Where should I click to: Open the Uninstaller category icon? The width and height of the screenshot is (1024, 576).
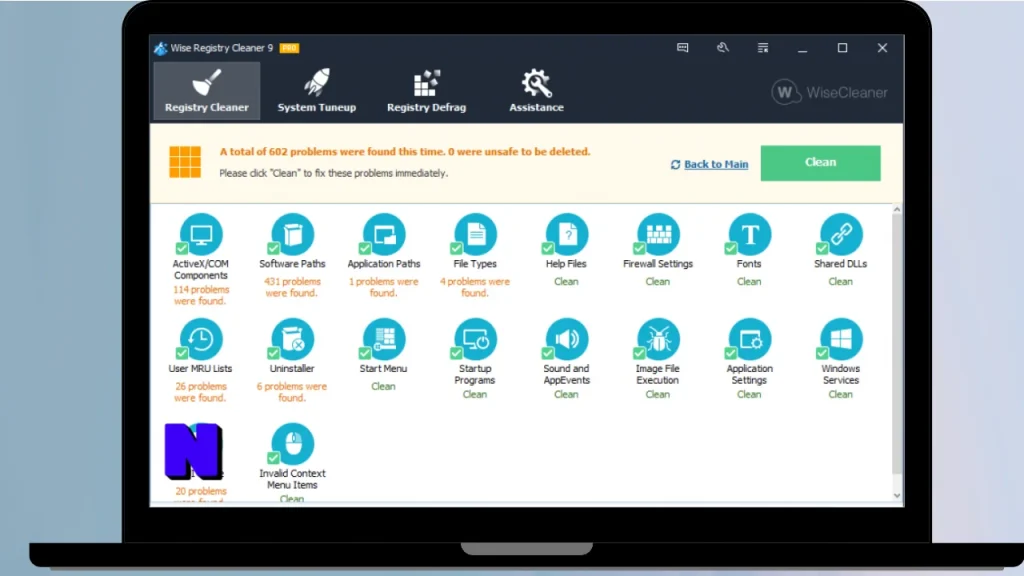pyautogui.click(x=293, y=339)
